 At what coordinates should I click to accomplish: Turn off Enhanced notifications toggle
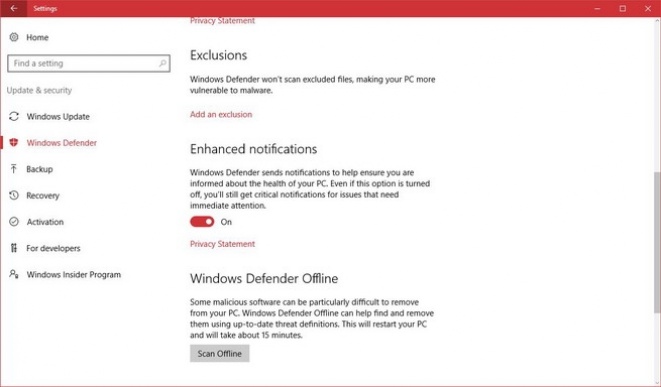pos(202,222)
